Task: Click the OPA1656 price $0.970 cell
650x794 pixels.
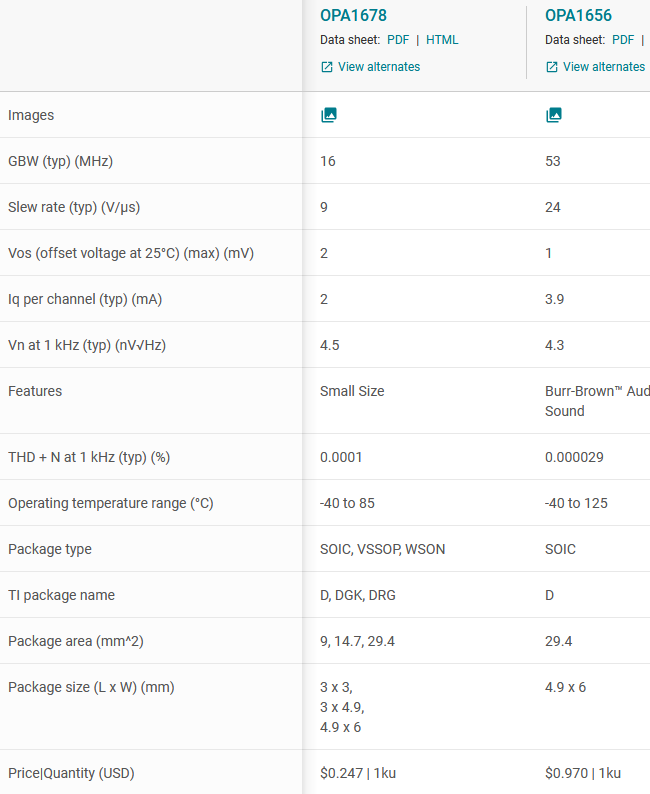Action: pyautogui.click(x=583, y=773)
